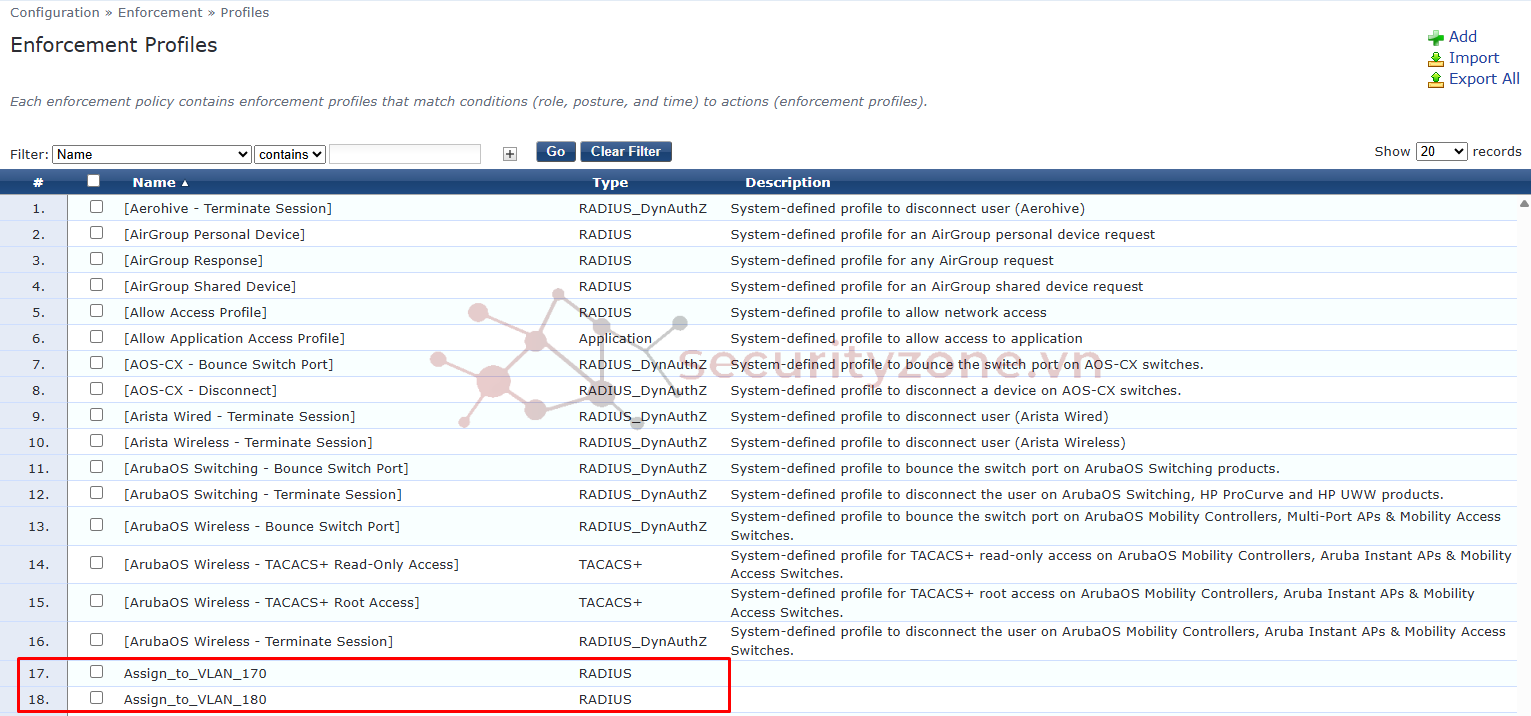Open the [AOS-CX - Disconnect] profile
The height and width of the screenshot is (716, 1531).
[x=200, y=391]
